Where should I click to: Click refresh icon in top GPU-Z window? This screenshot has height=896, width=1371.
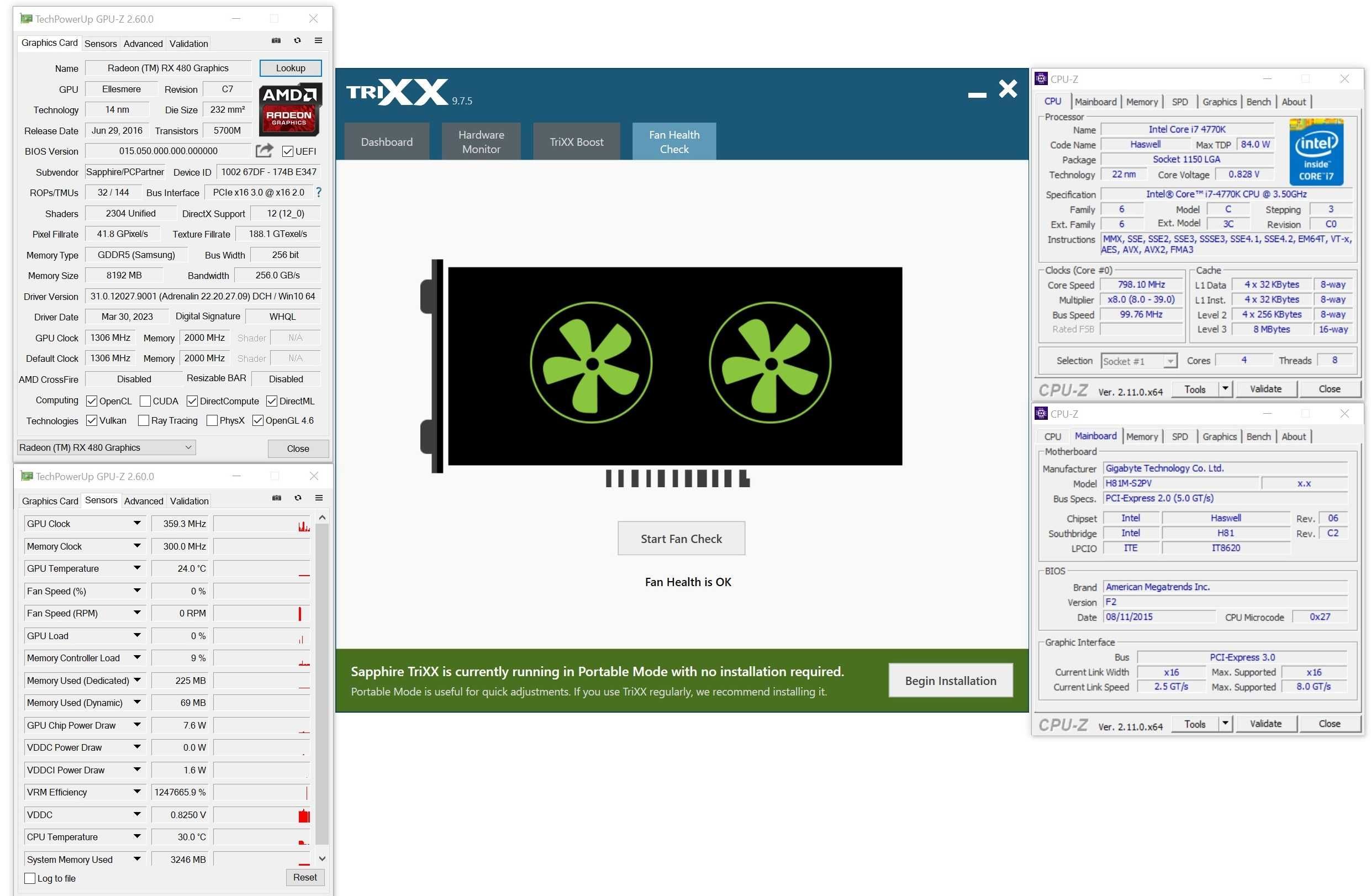tap(297, 40)
